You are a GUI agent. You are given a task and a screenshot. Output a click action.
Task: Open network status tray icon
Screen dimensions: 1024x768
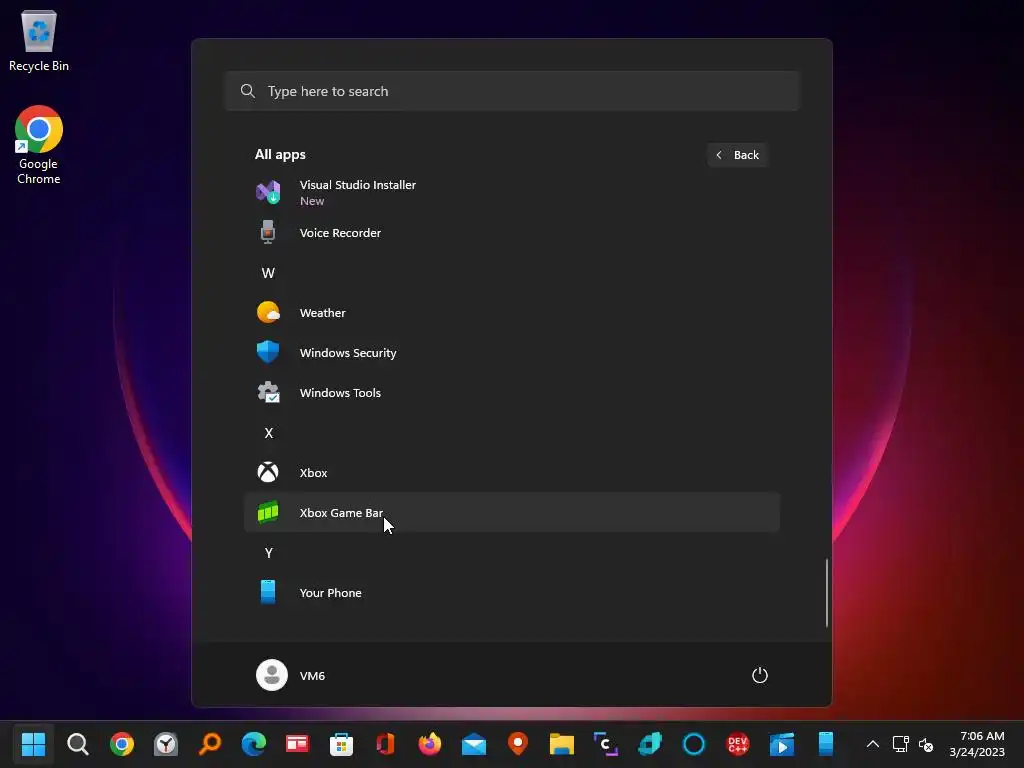(x=901, y=744)
